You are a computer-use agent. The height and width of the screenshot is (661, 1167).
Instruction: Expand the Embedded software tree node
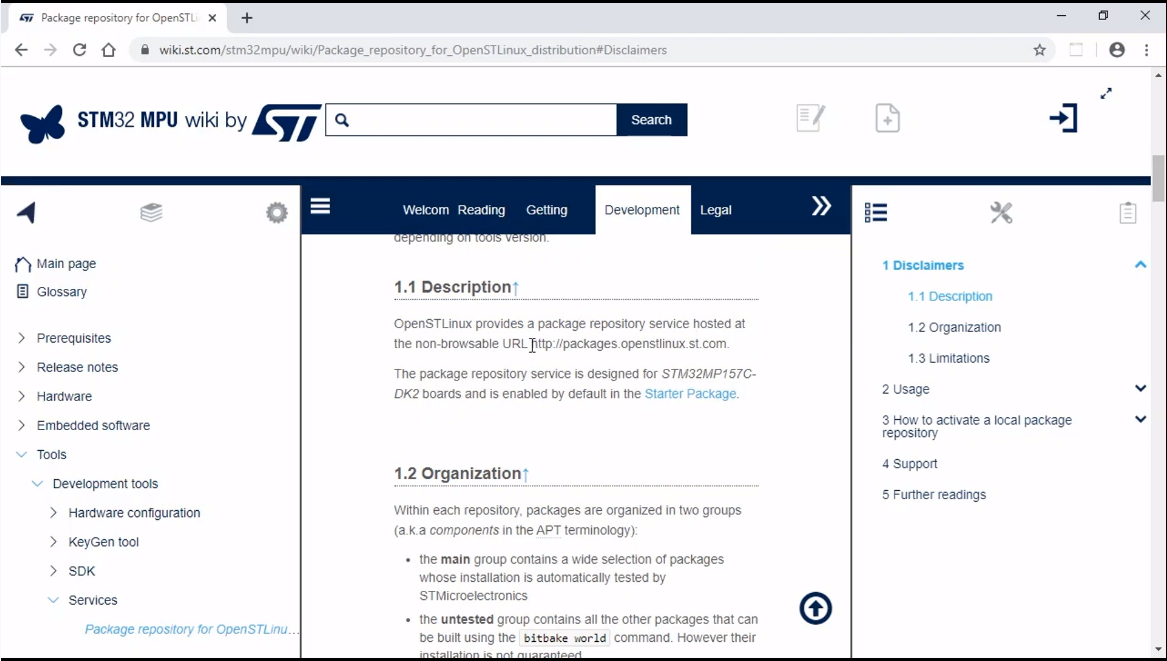point(22,425)
